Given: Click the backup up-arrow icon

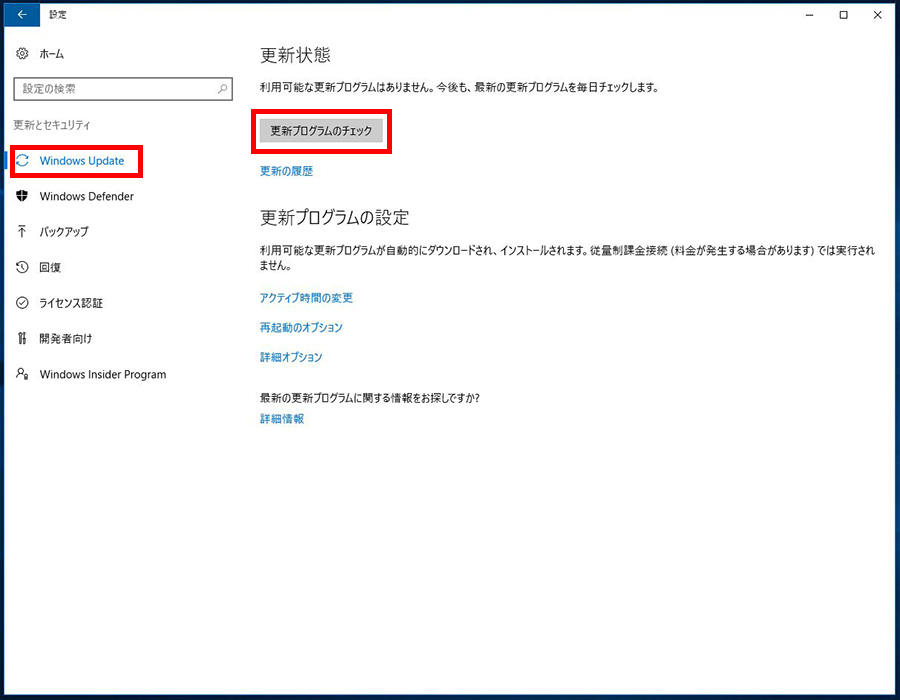Looking at the screenshot, I should 22,231.
